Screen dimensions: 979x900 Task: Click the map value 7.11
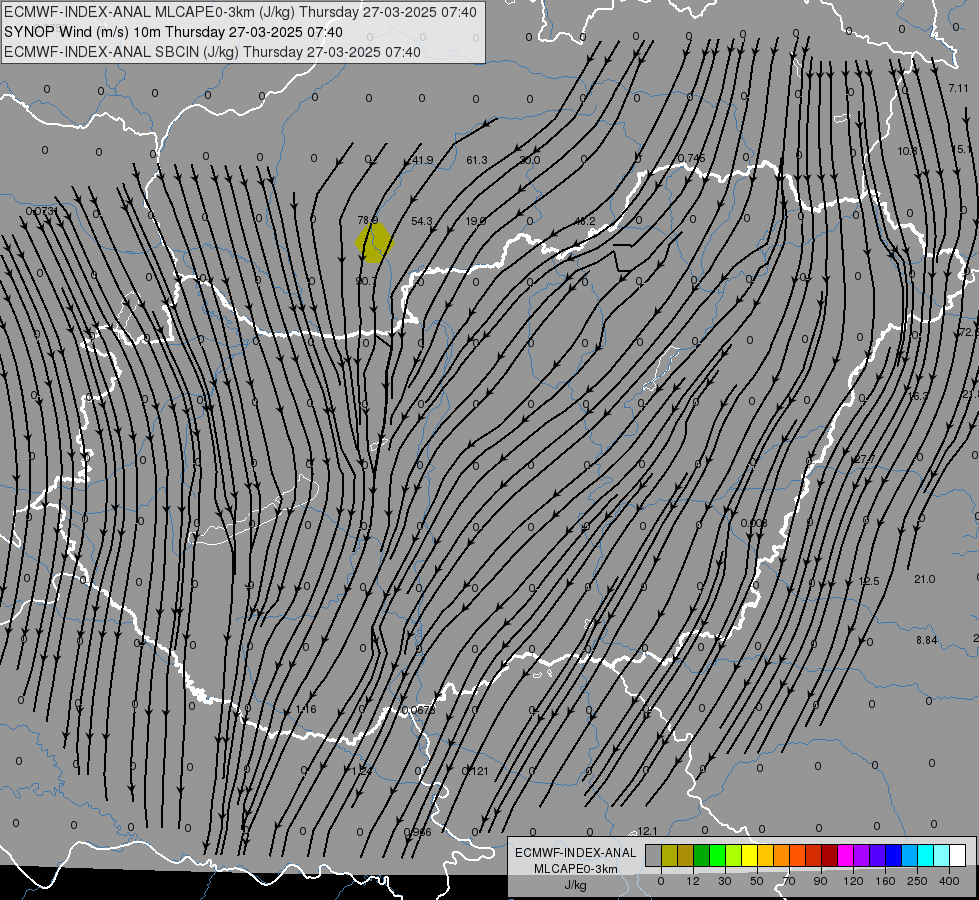tap(958, 88)
